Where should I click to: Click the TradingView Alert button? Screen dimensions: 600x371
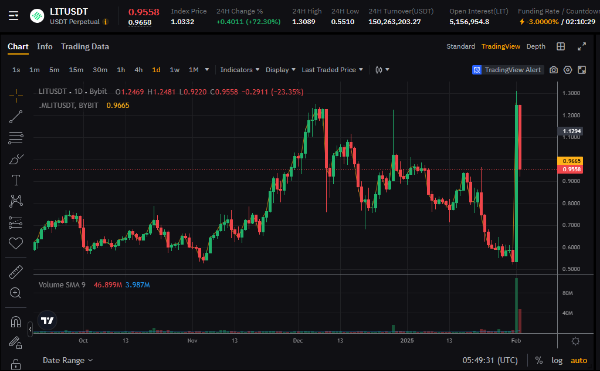click(508, 70)
